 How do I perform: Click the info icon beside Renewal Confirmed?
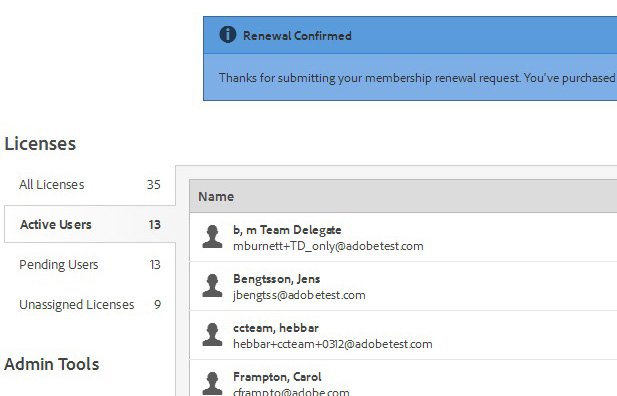(228, 35)
